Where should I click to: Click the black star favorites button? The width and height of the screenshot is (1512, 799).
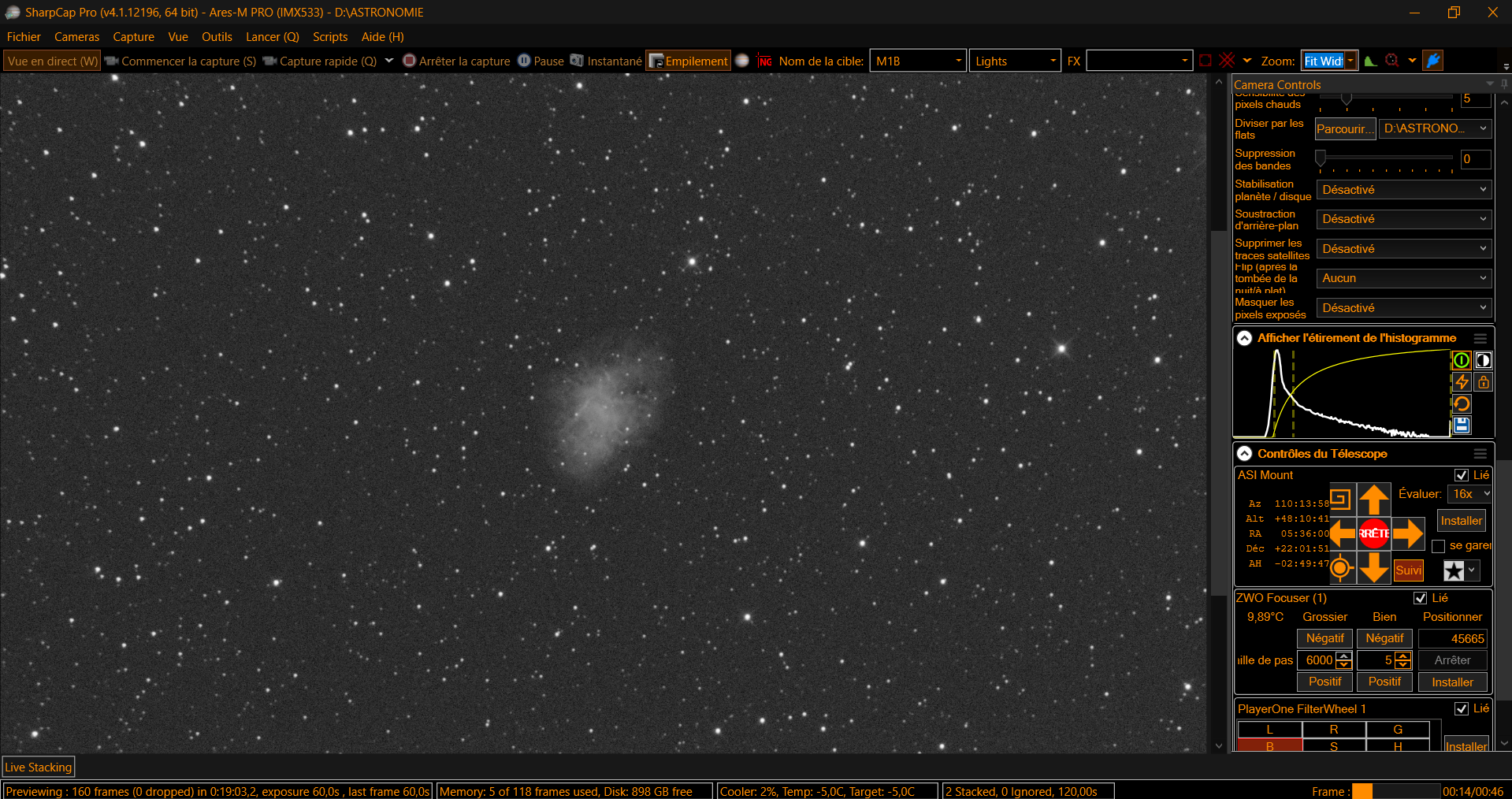[x=1454, y=570]
